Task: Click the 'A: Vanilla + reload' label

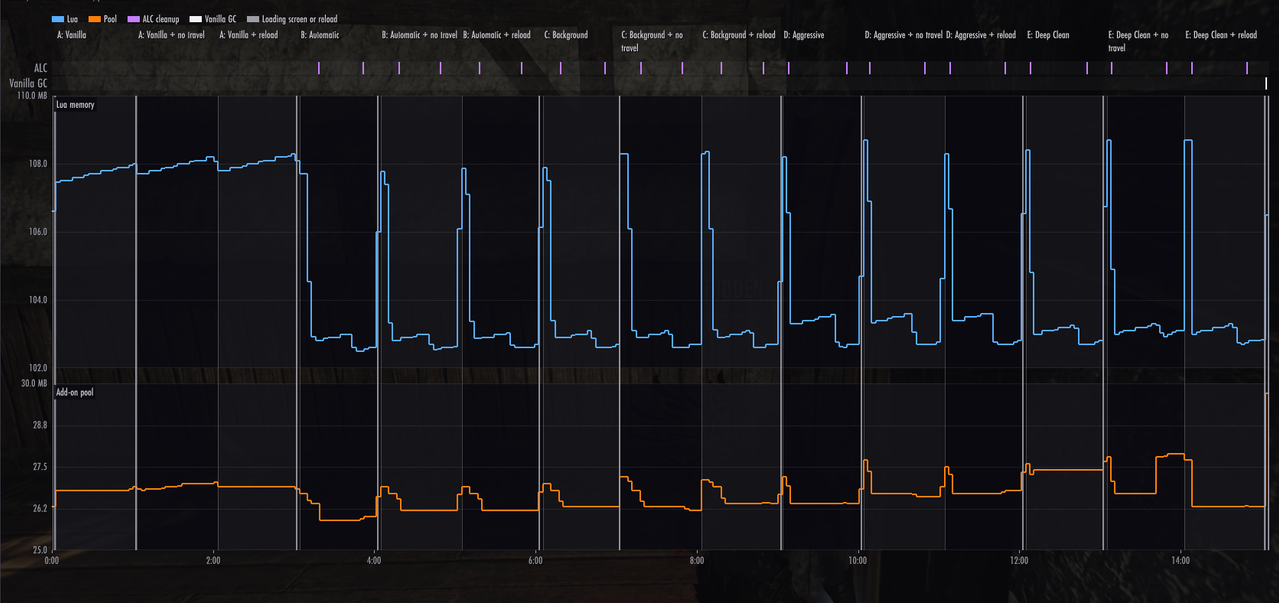Action: click(249, 35)
